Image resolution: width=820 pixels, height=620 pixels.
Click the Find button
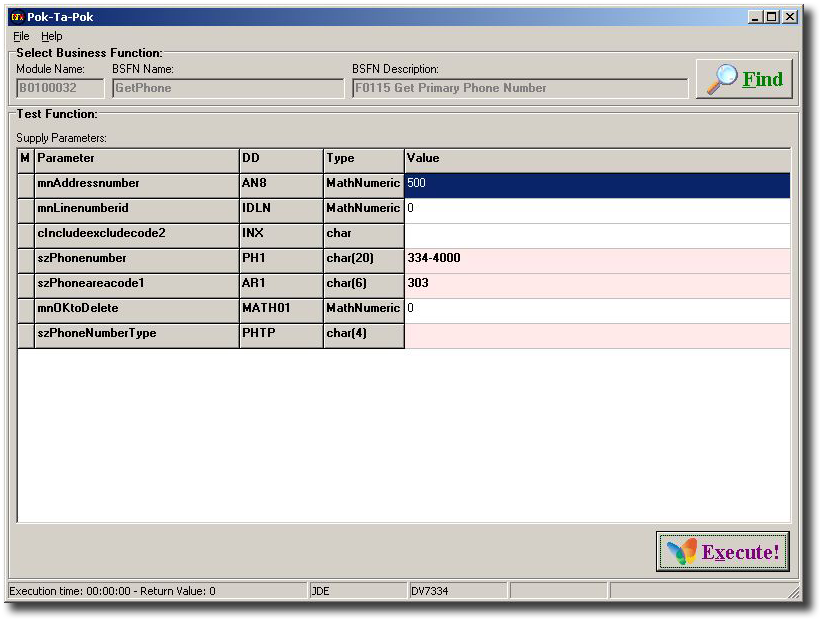[x=744, y=79]
